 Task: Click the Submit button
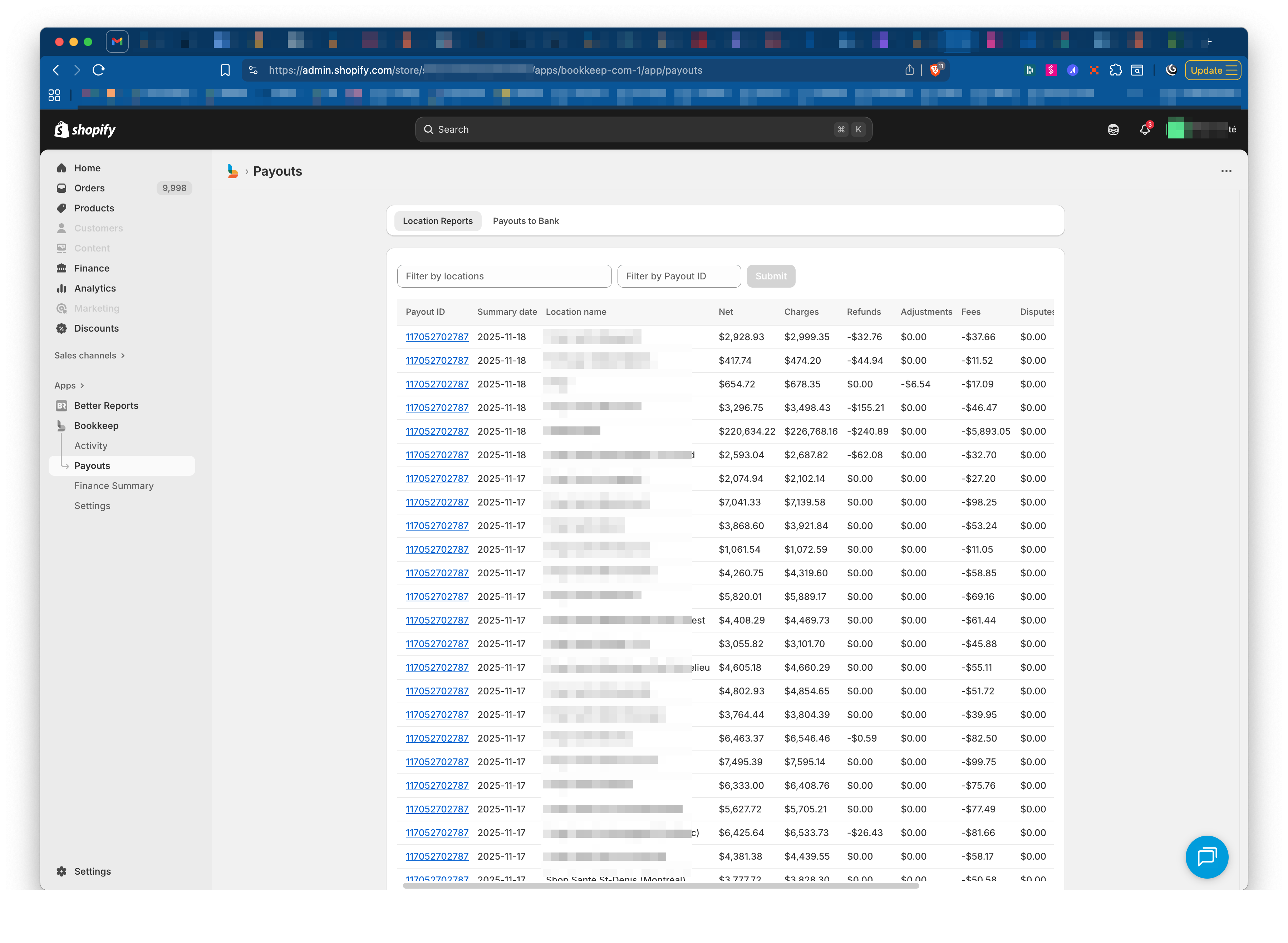pos(771,276)
